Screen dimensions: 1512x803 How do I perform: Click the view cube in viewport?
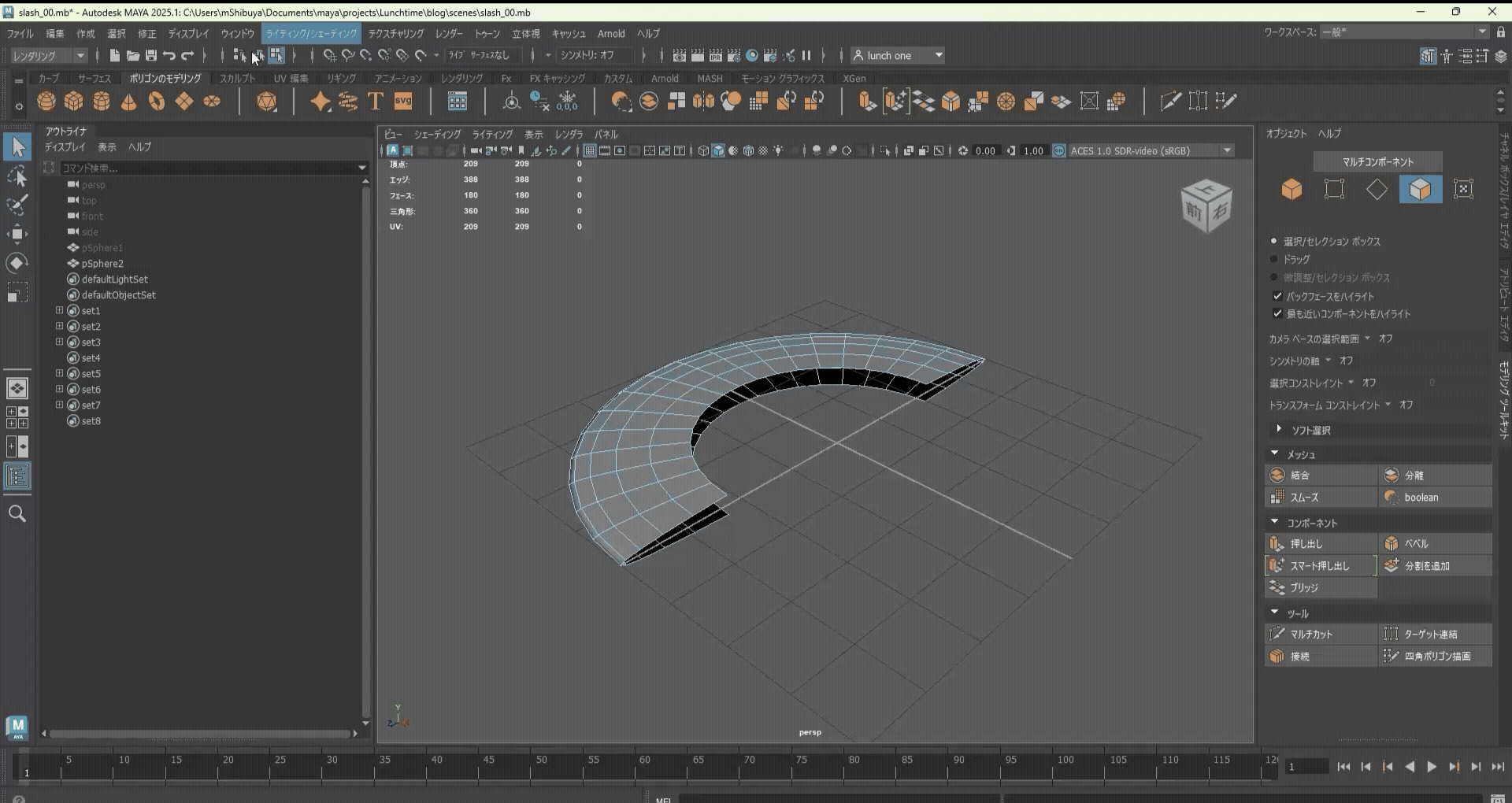point(1206,206)
